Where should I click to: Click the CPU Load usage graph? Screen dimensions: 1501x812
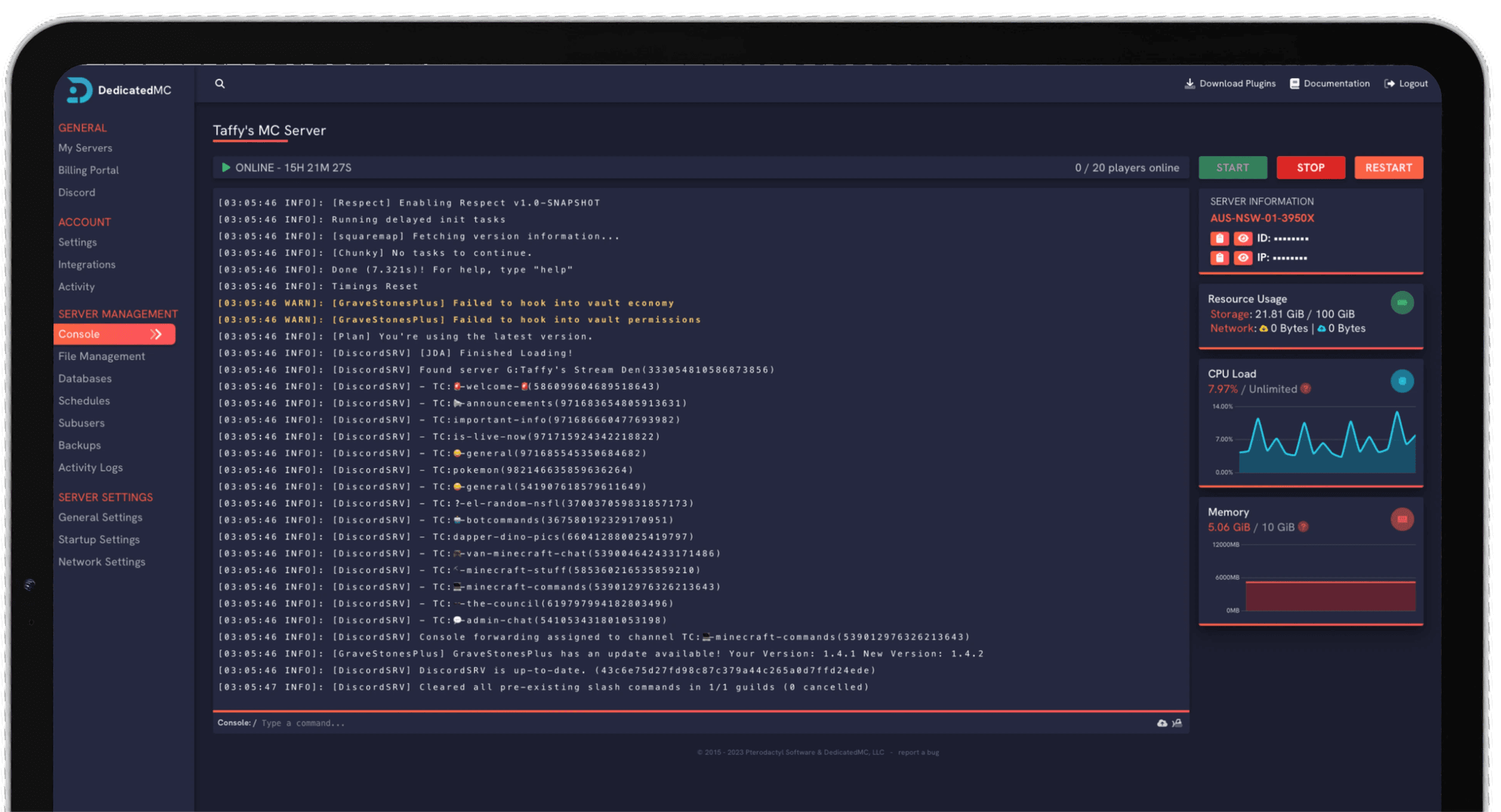click(x=1327, y=440)
